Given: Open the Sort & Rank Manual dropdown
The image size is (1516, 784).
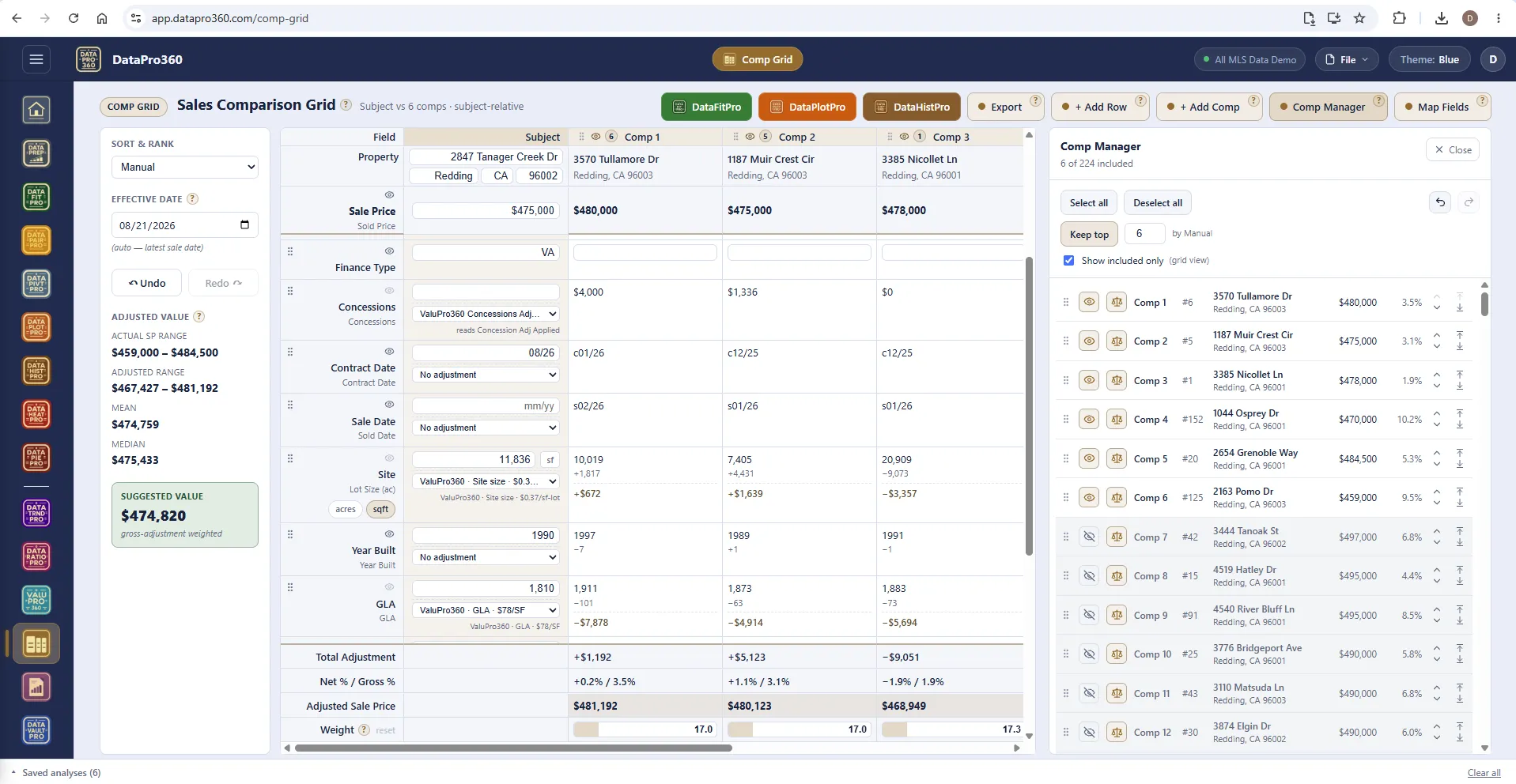Looking at the screenshot, I should tap(185, 167).
